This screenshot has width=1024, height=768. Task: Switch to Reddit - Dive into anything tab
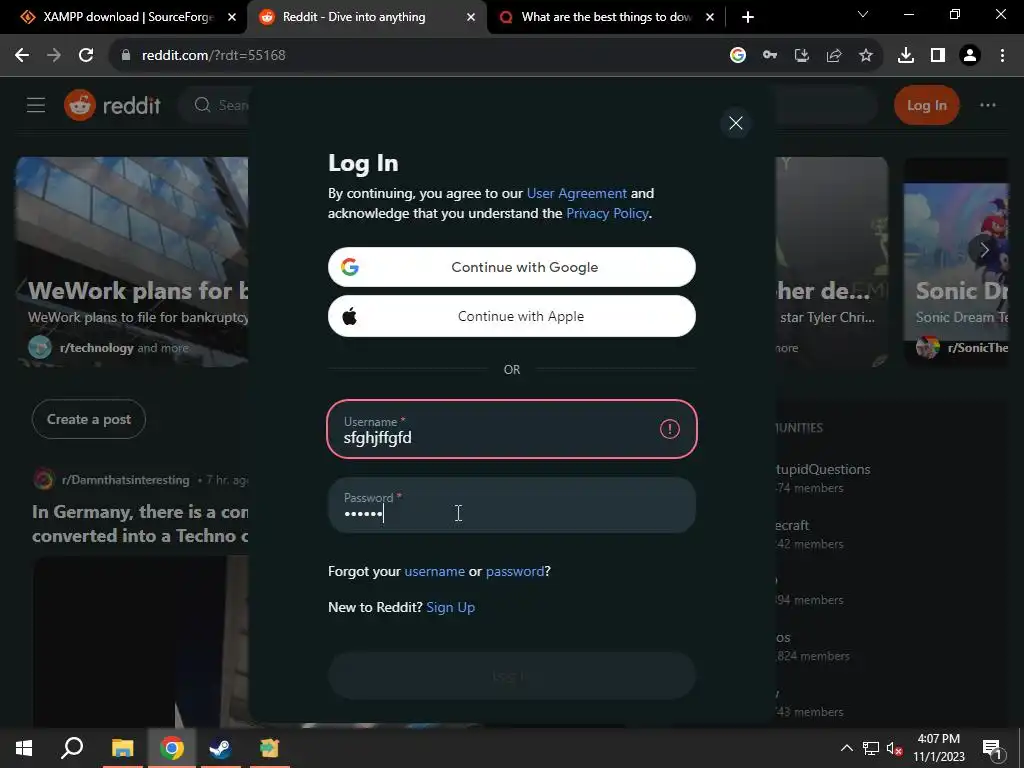(x=366, y=17)
